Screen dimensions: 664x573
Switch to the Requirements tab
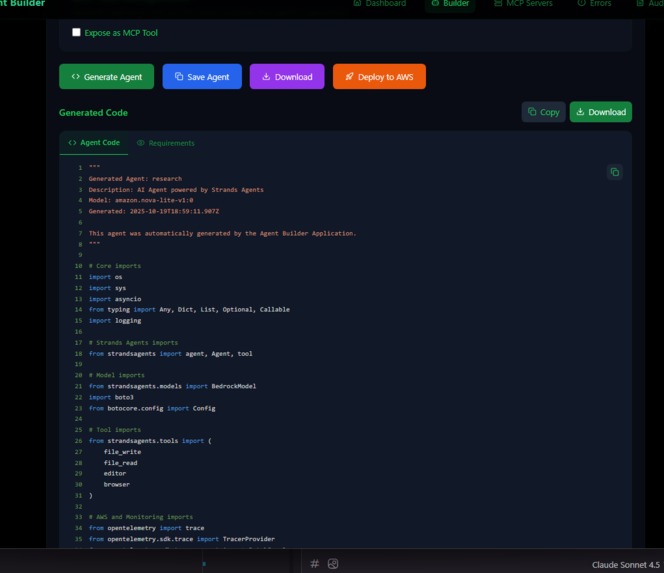(x=166, y=143)
